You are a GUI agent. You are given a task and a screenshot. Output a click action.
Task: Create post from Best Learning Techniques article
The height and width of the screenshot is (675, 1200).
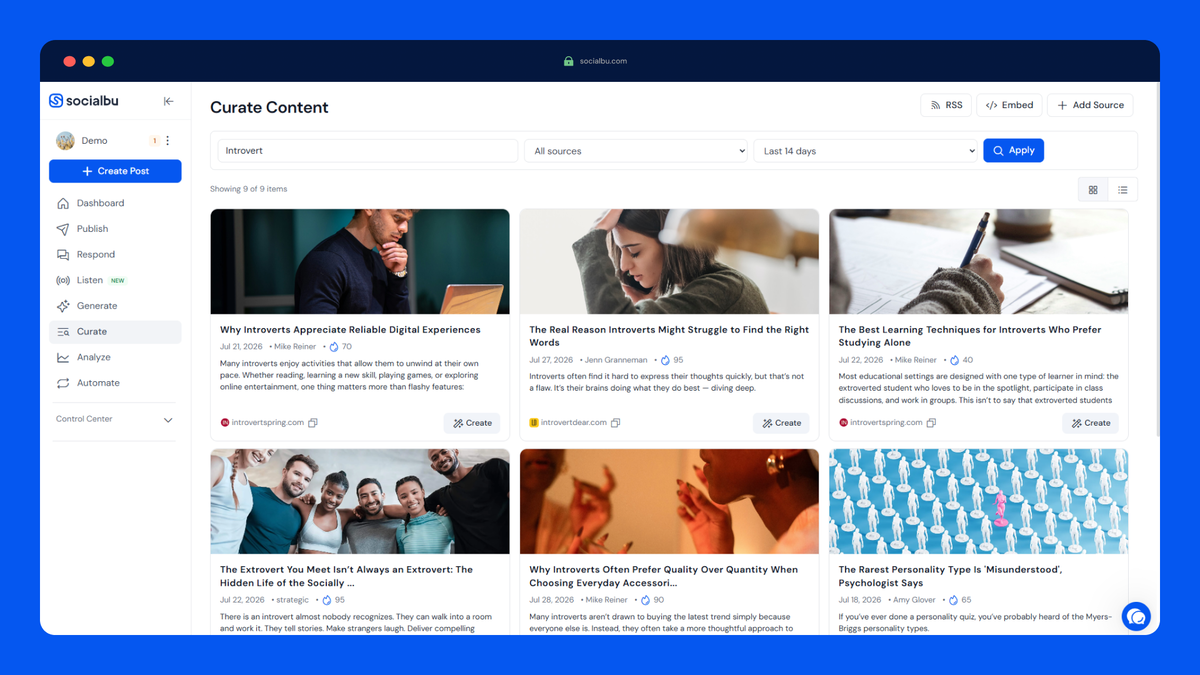click(x=1090, y=423)
